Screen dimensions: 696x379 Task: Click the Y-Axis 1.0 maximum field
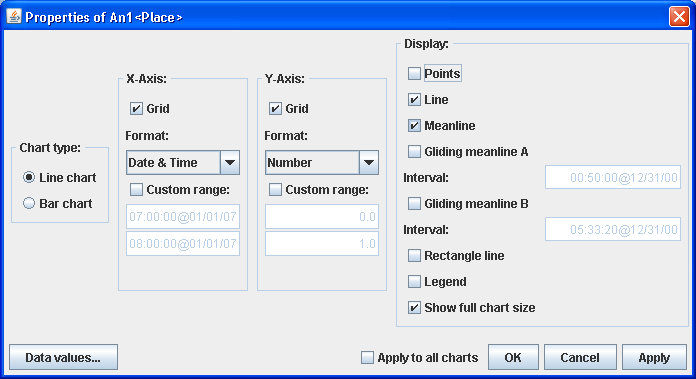pos(322,244)
